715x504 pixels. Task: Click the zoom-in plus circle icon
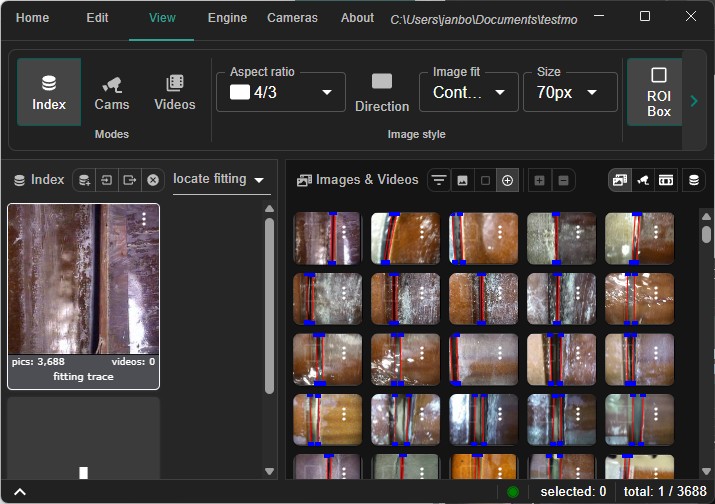(x=508, y=180)
